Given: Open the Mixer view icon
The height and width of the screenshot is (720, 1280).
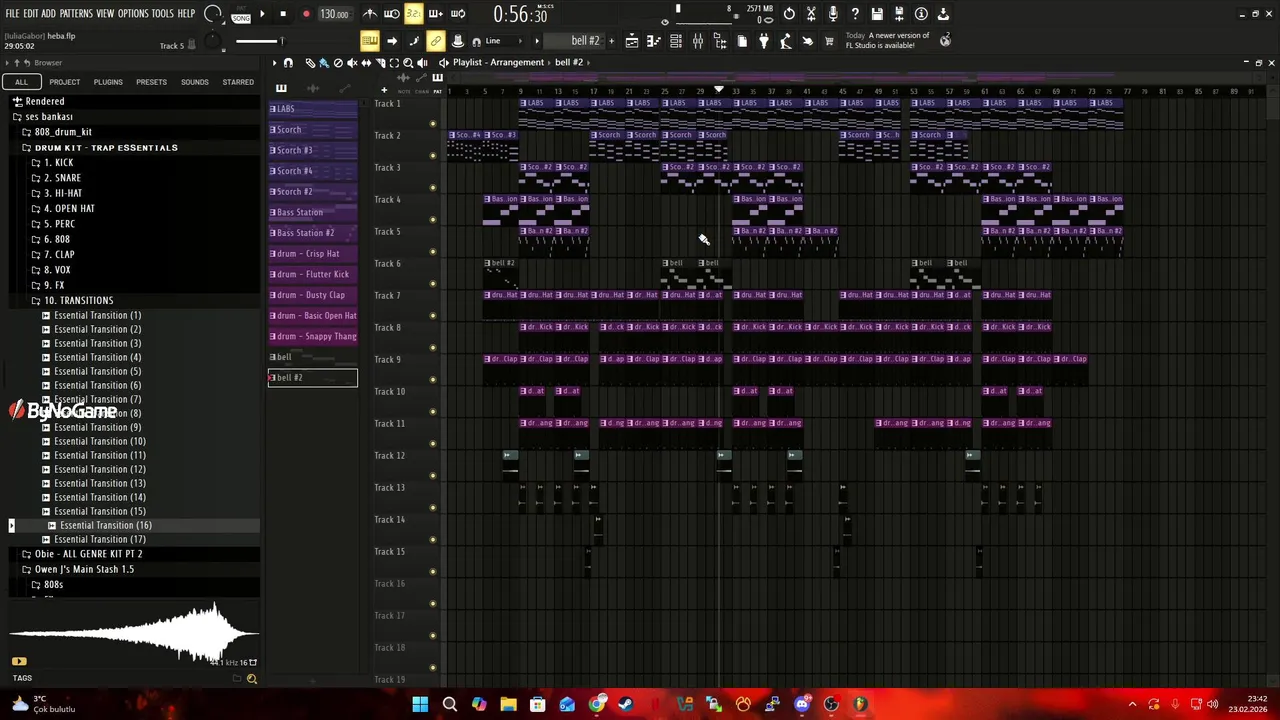Looking at the screenshot, I should pyautogui.click(x=698, y=41).
